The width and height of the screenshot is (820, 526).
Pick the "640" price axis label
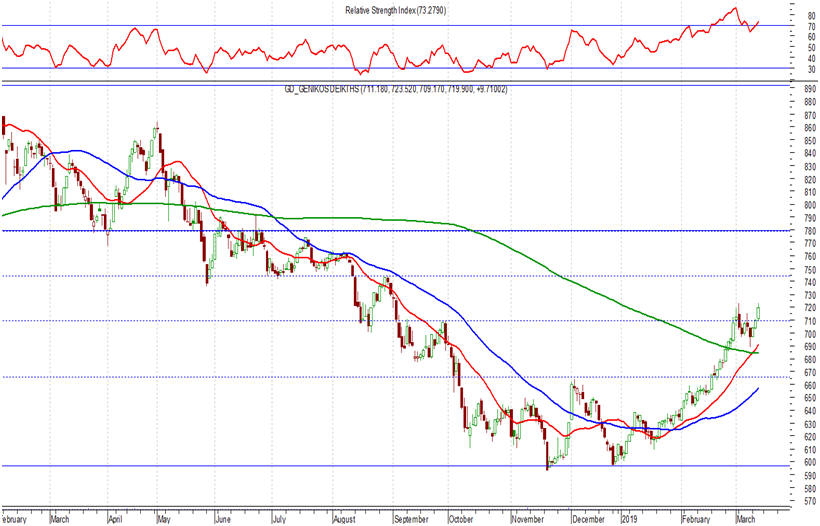[810, 410]
